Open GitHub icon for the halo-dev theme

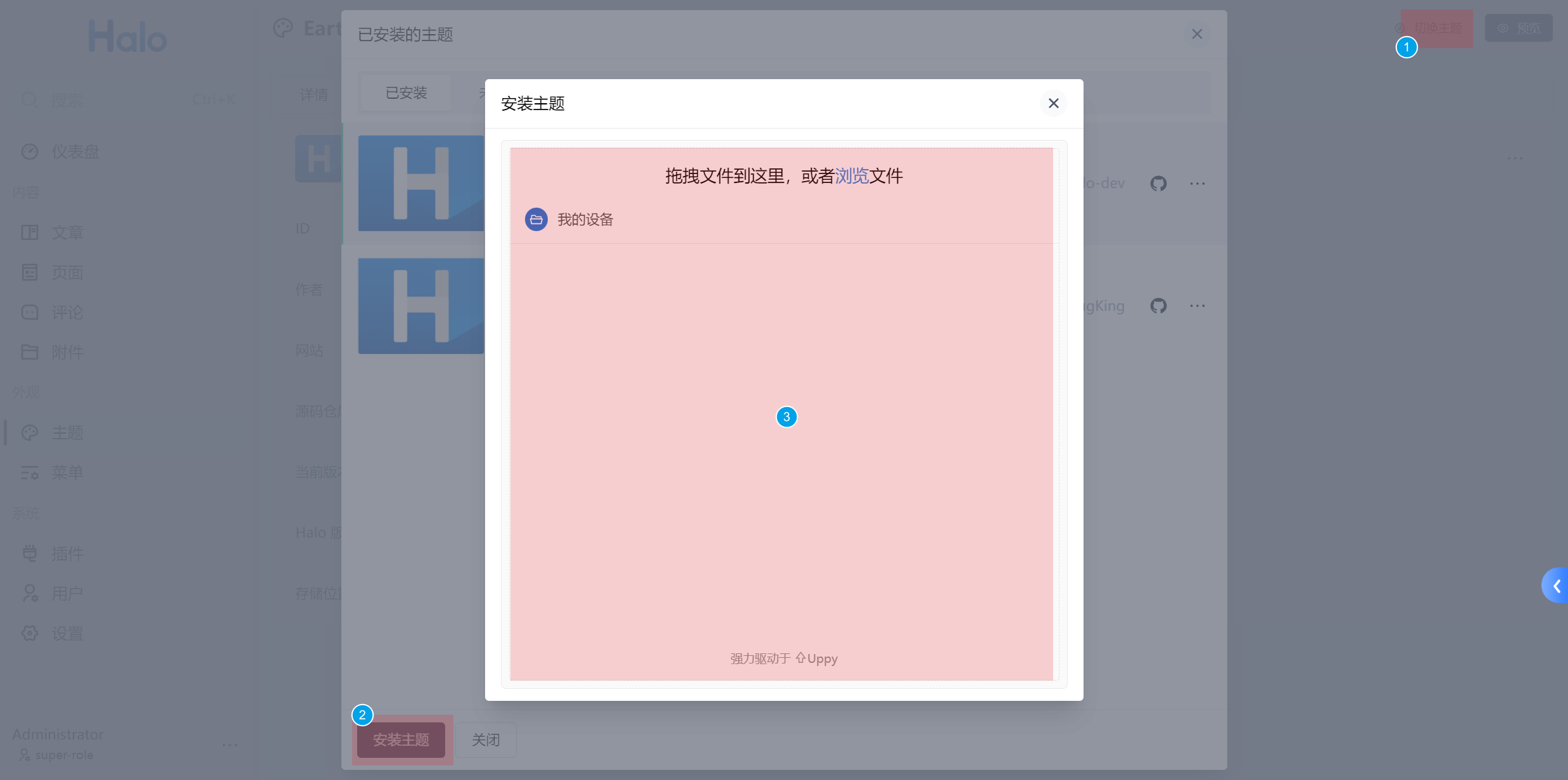[x=1158, y=184]
